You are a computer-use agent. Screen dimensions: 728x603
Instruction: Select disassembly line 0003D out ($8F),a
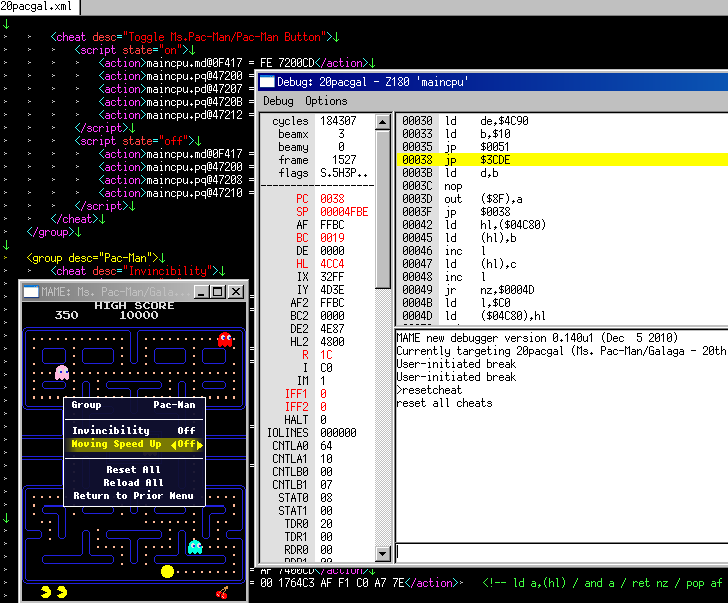[x=562, y=199]
